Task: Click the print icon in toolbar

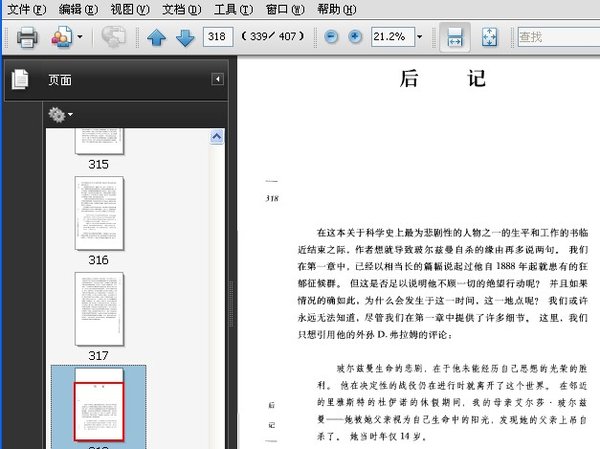Action: click(x=26, y=38)
